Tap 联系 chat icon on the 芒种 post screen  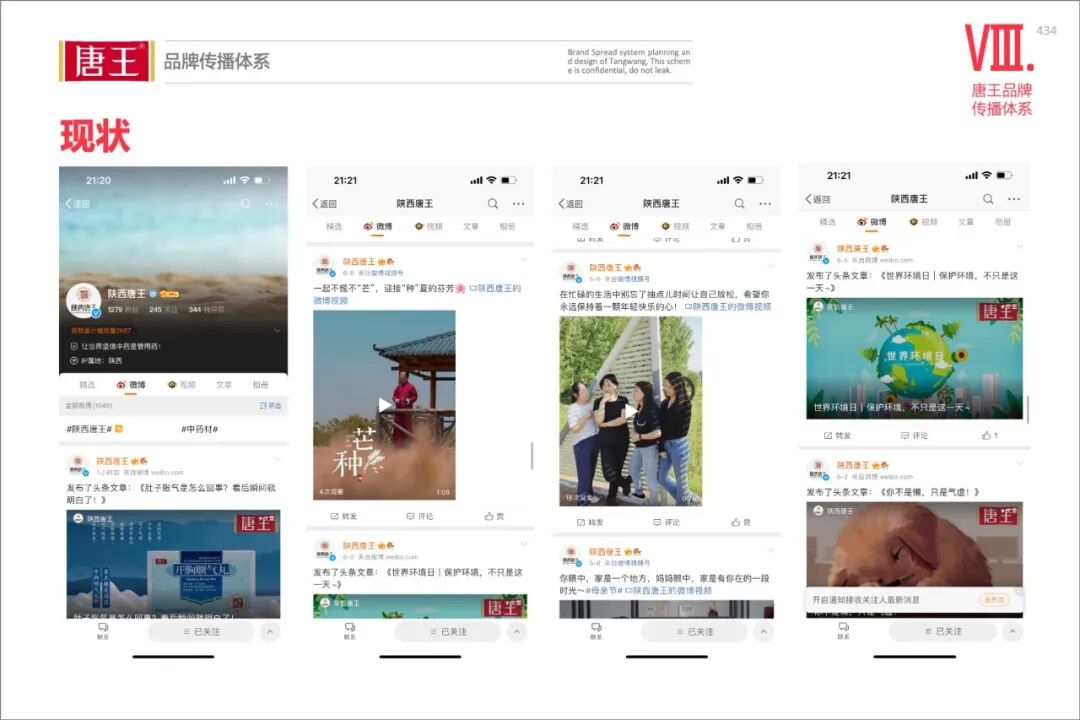(350, 631)
